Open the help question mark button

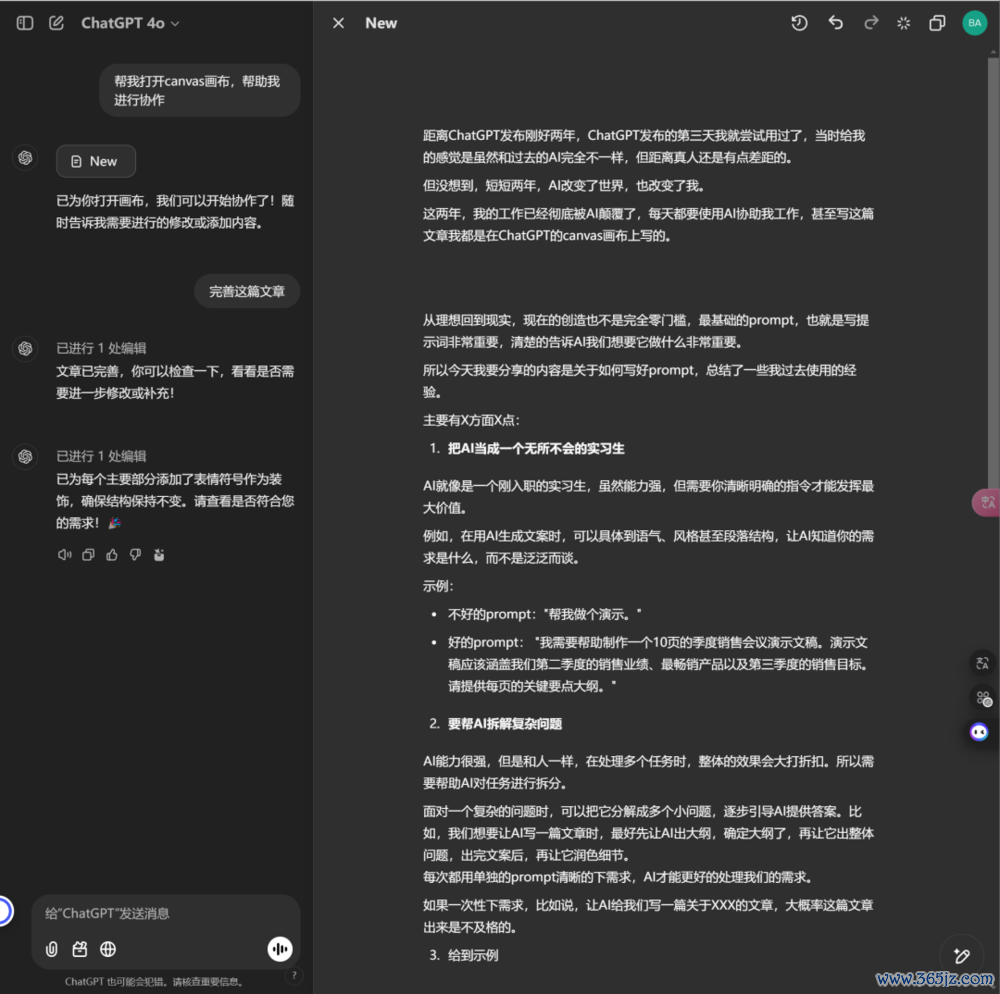click(294, 976)
